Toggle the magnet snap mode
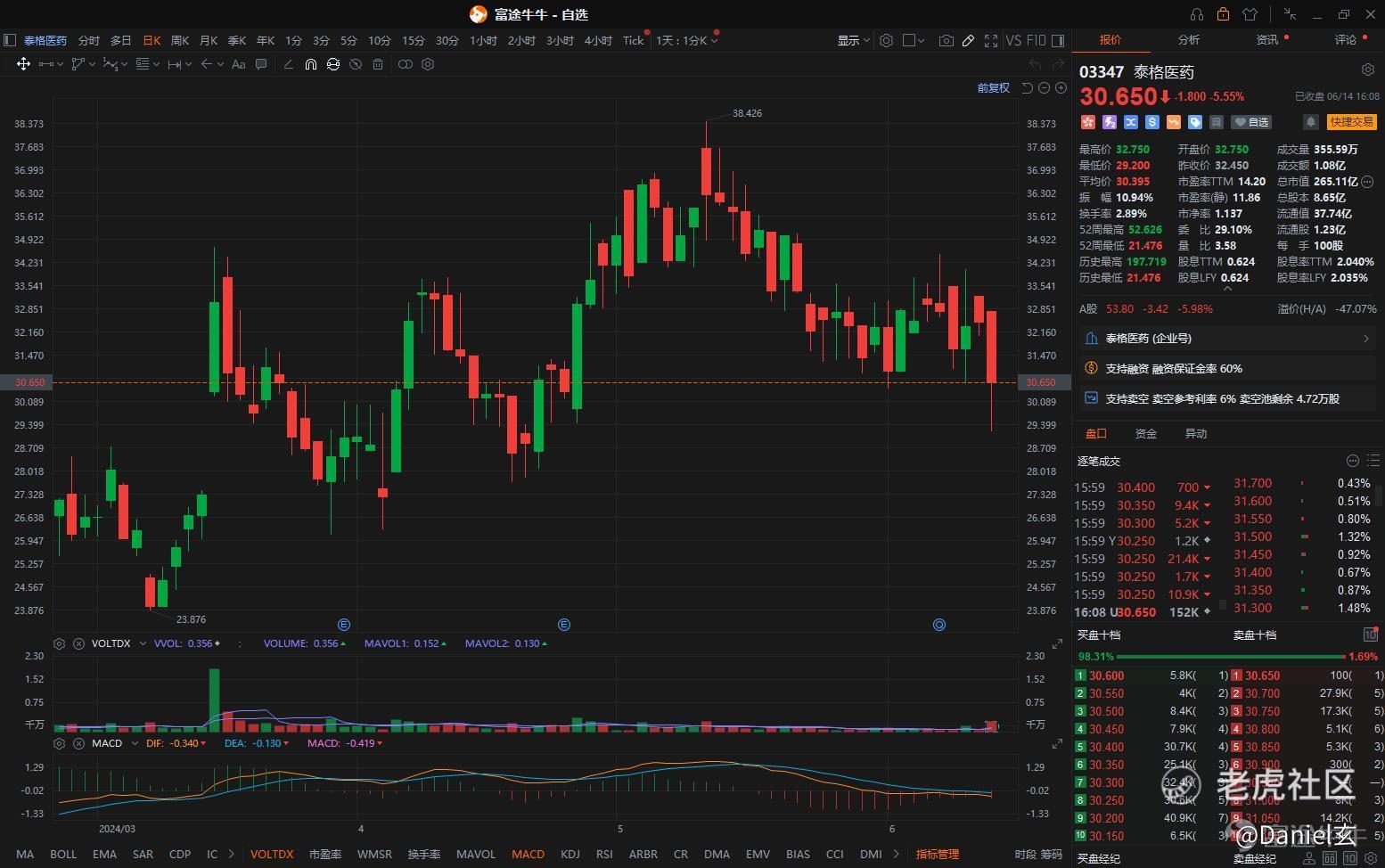Image resolution: width=1385 pixels, height=868 pixels. tap(310, 64)
